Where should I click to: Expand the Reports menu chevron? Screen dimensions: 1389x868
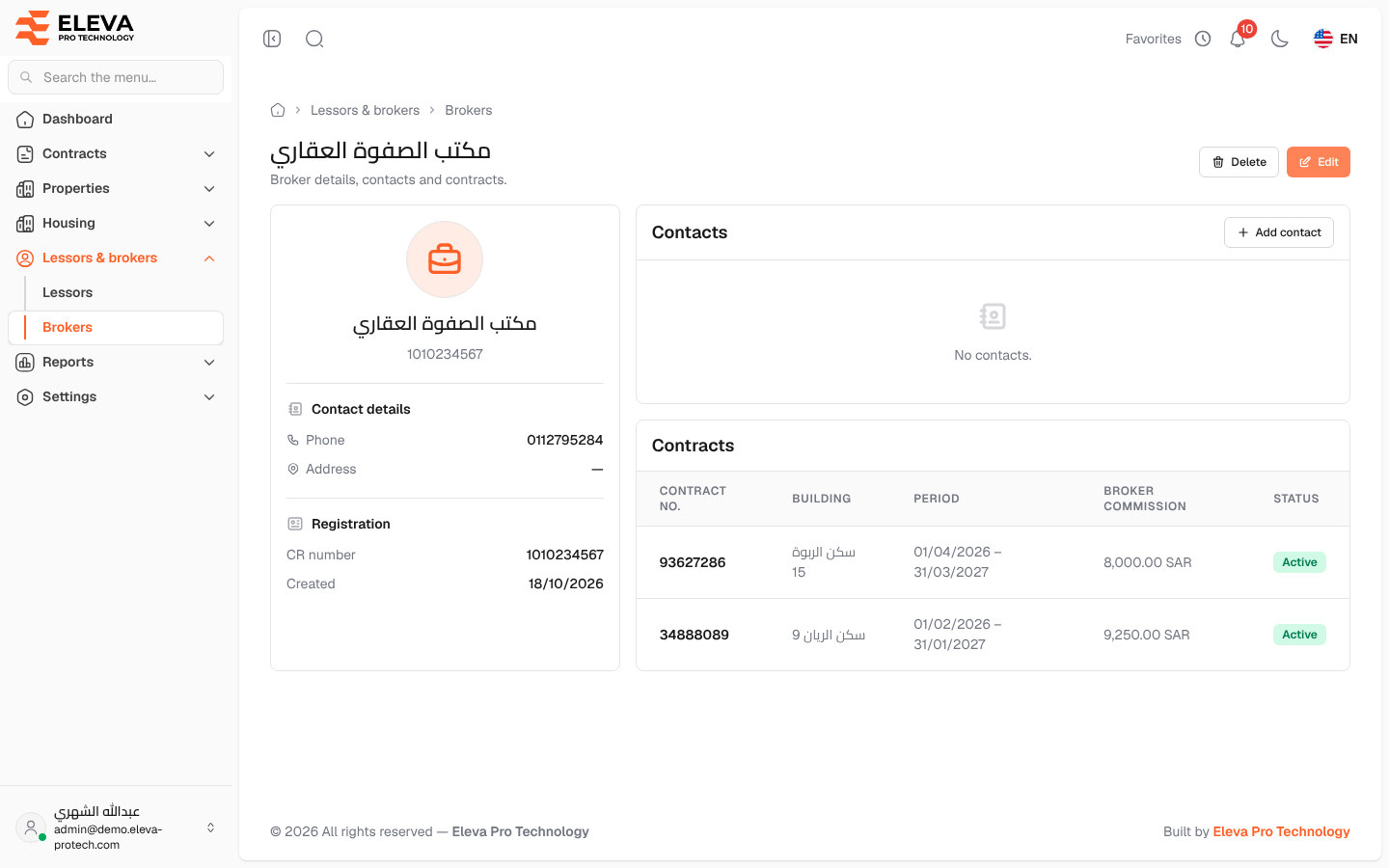209,363
